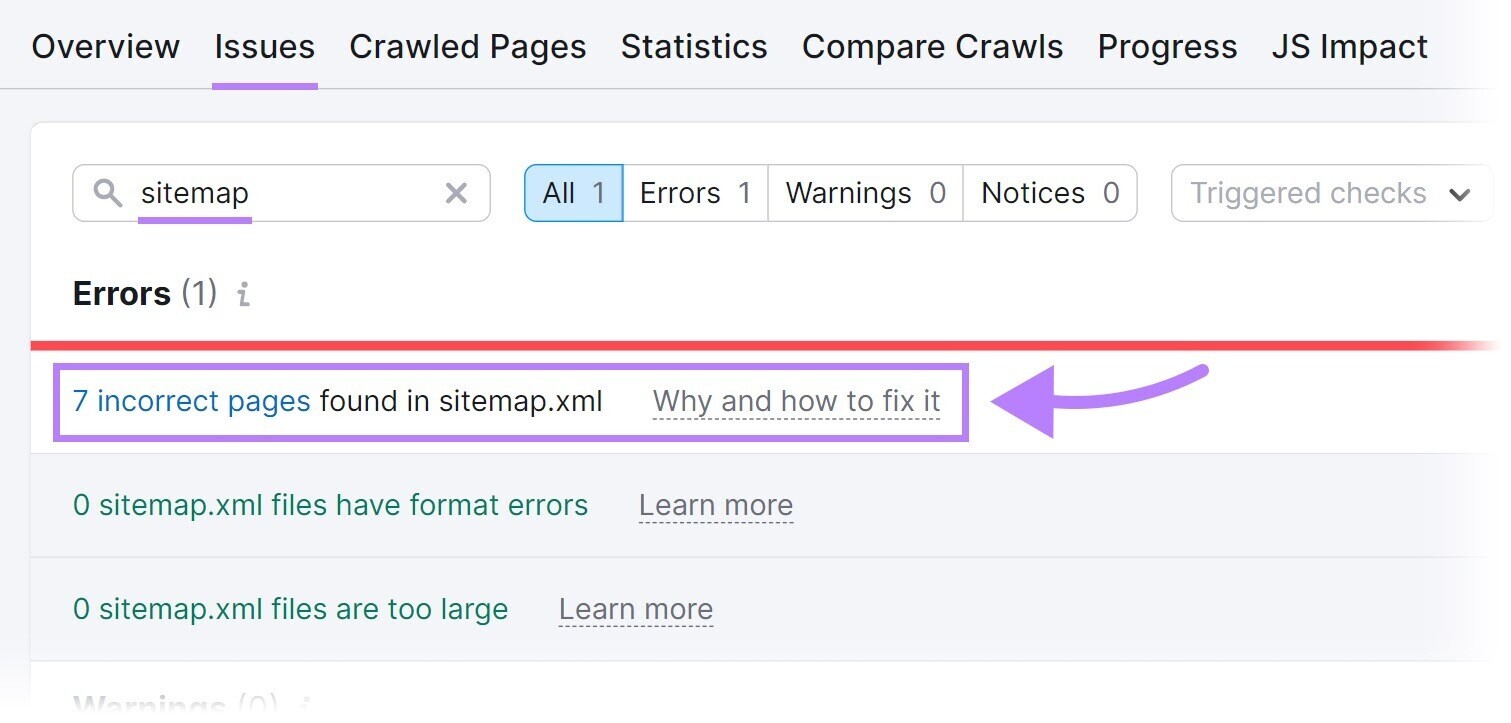Click Learn more next to format errors issue
This screenshot has height=723, width=1511.
coord(716,505)
